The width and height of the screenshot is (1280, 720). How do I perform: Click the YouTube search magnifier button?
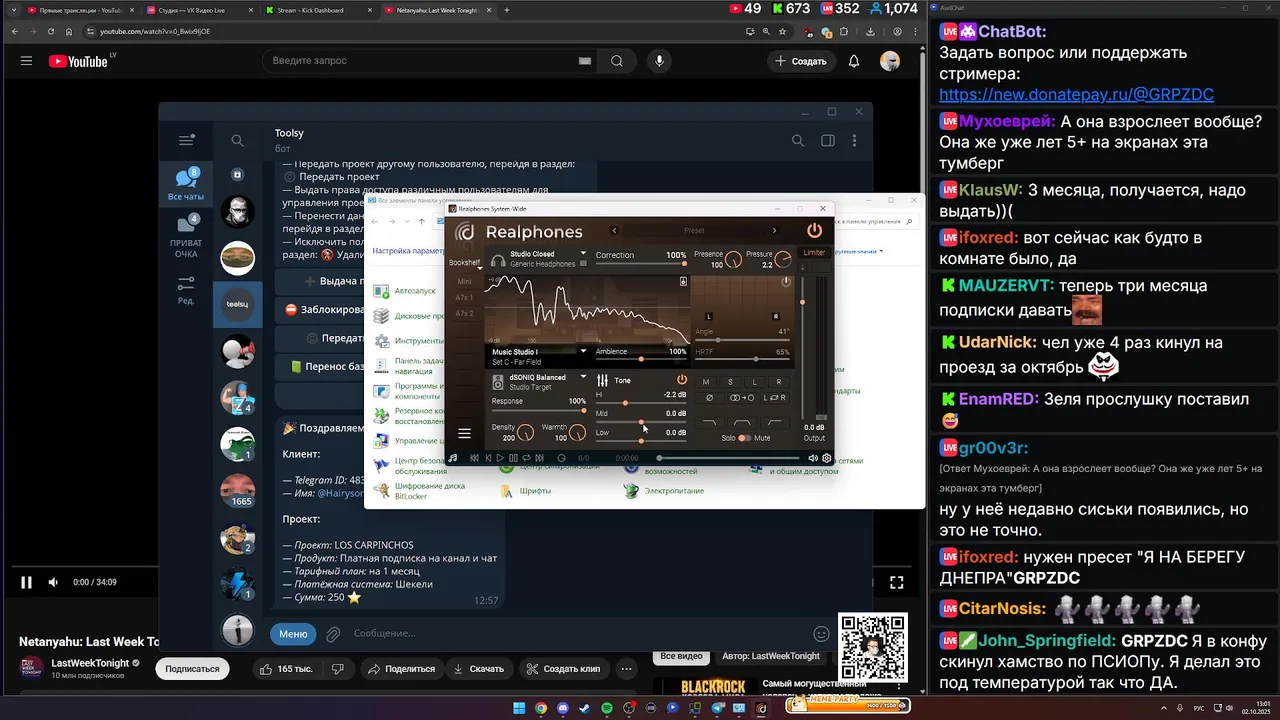pos(617,61)
